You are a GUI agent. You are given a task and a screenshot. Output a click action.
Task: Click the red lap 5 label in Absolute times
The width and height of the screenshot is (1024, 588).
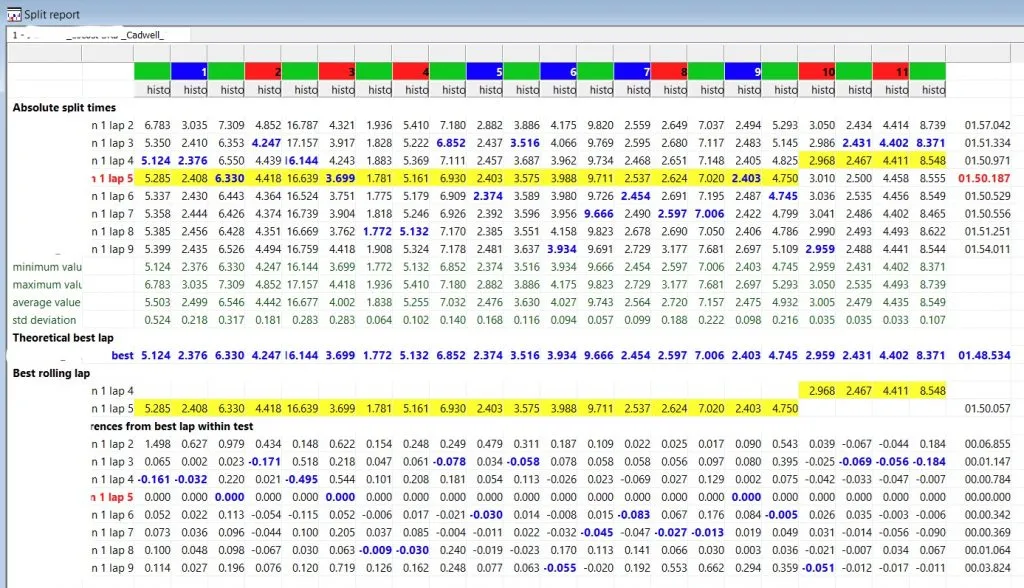[x=112, y=178]
